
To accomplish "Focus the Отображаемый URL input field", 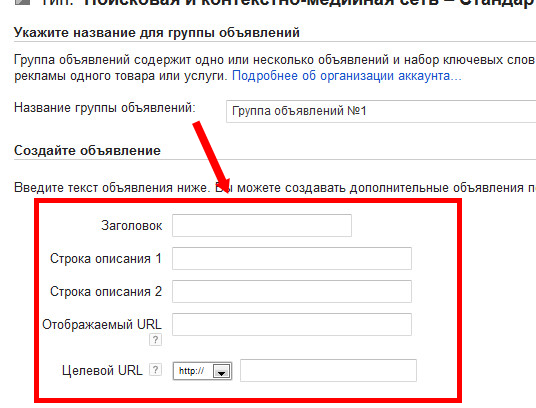I will [x=292, y=324].
